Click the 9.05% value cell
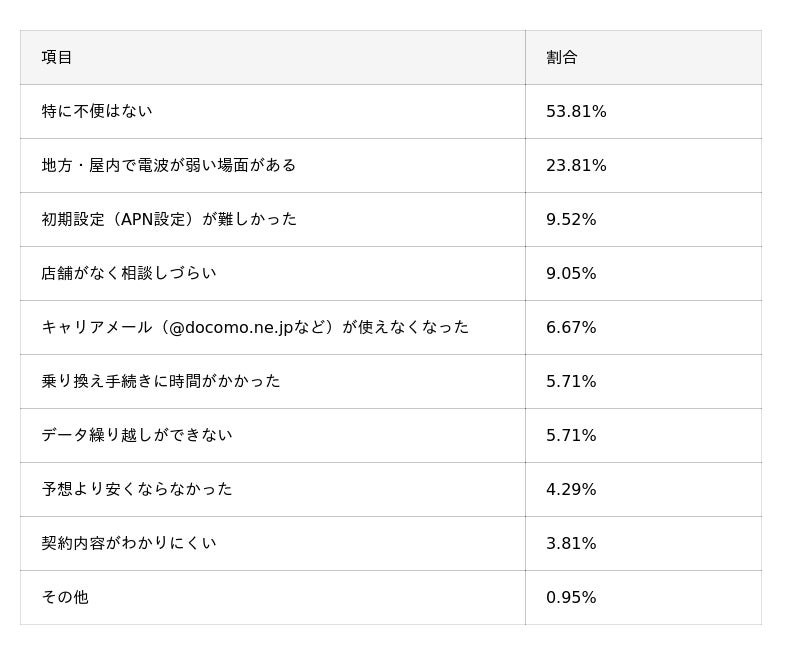Image resolution: width=800 pixels, height=655 pixels. 571,273
